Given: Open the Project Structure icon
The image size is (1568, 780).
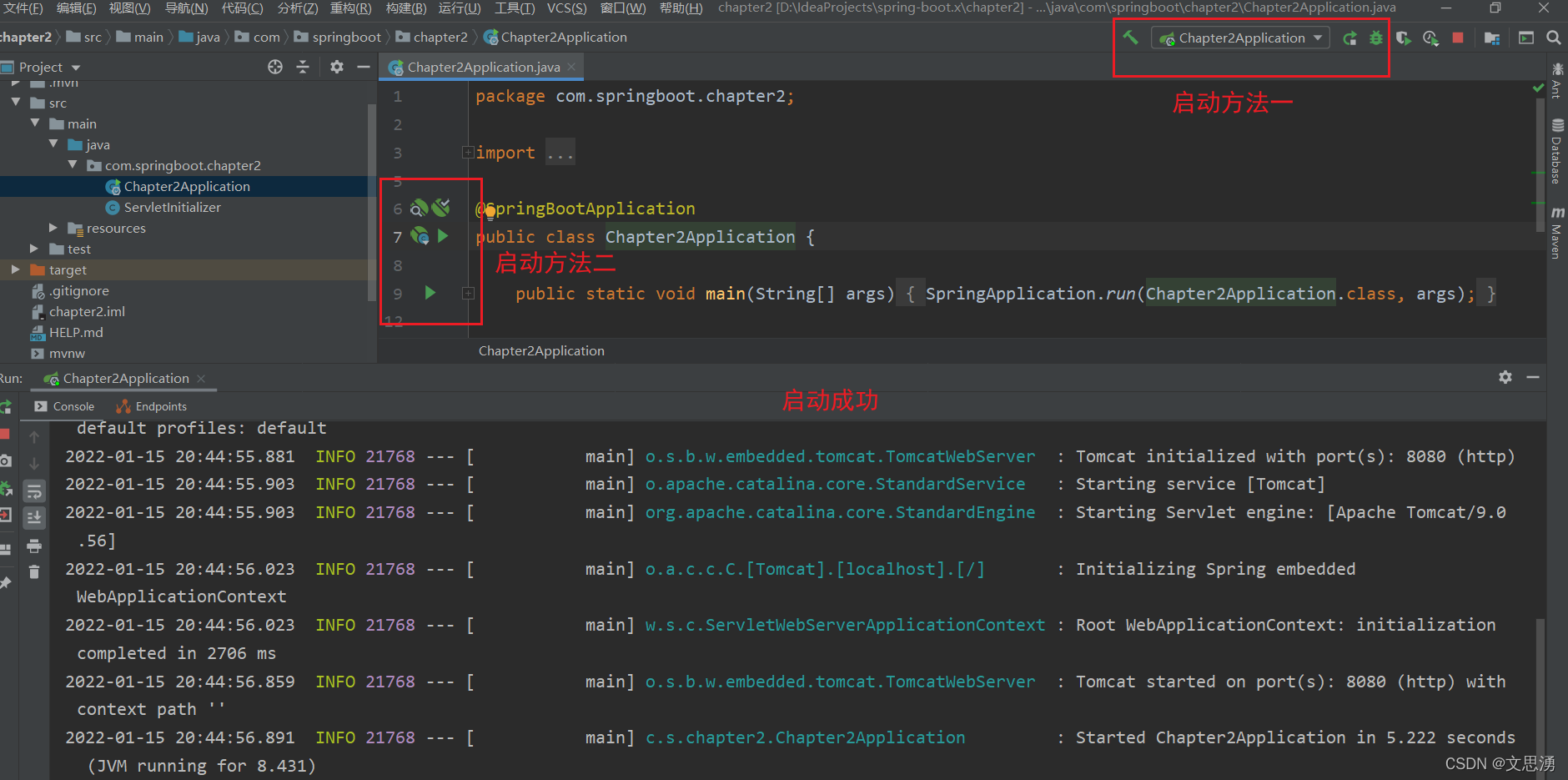Looking at the screenshot, I should pyautogui.click(x=1492, y=38).
